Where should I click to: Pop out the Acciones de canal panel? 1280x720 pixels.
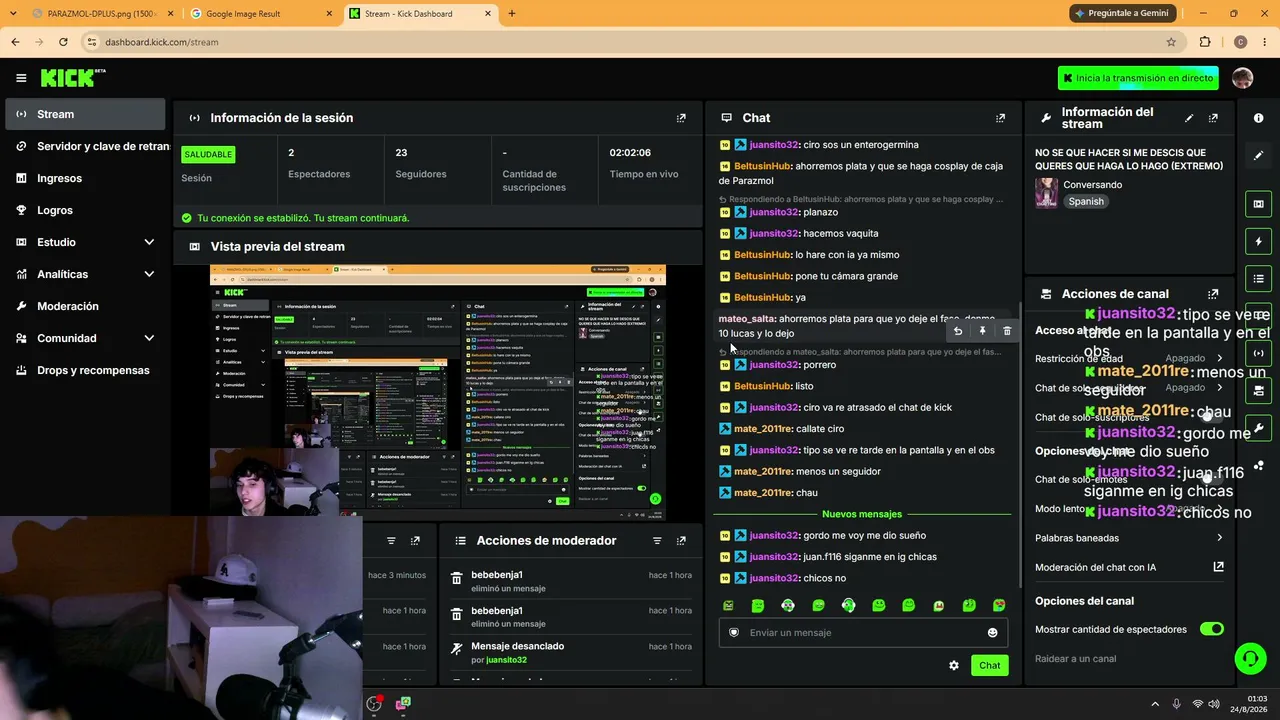(1213, 294)
